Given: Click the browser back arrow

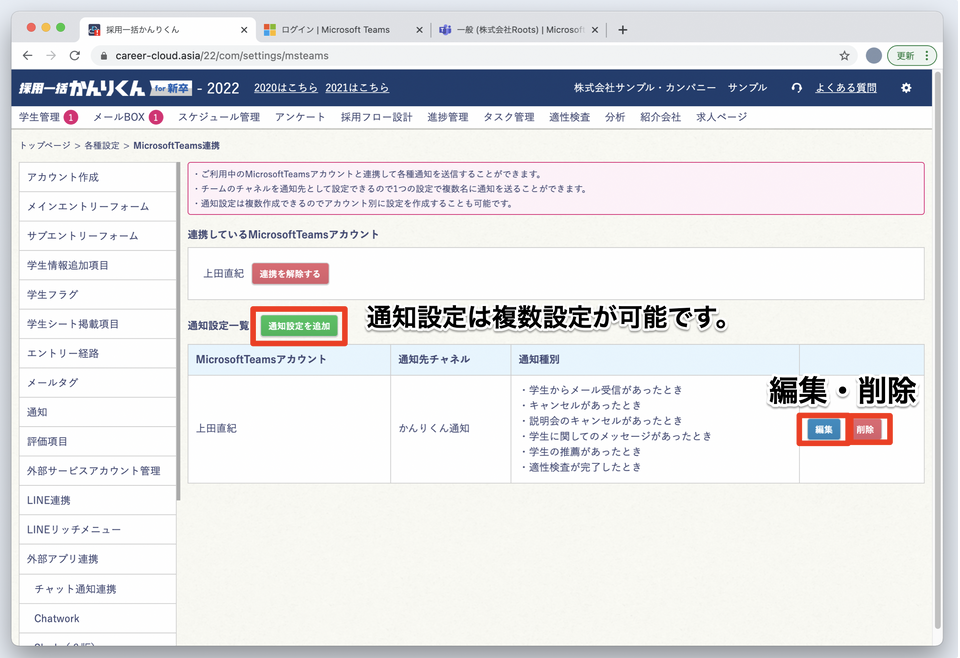Looking at the screenshot, I should point(27,56).
